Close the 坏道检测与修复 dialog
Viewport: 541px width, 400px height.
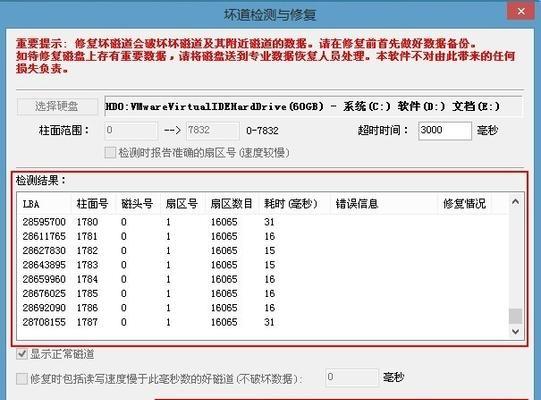[x=521, y=11]
